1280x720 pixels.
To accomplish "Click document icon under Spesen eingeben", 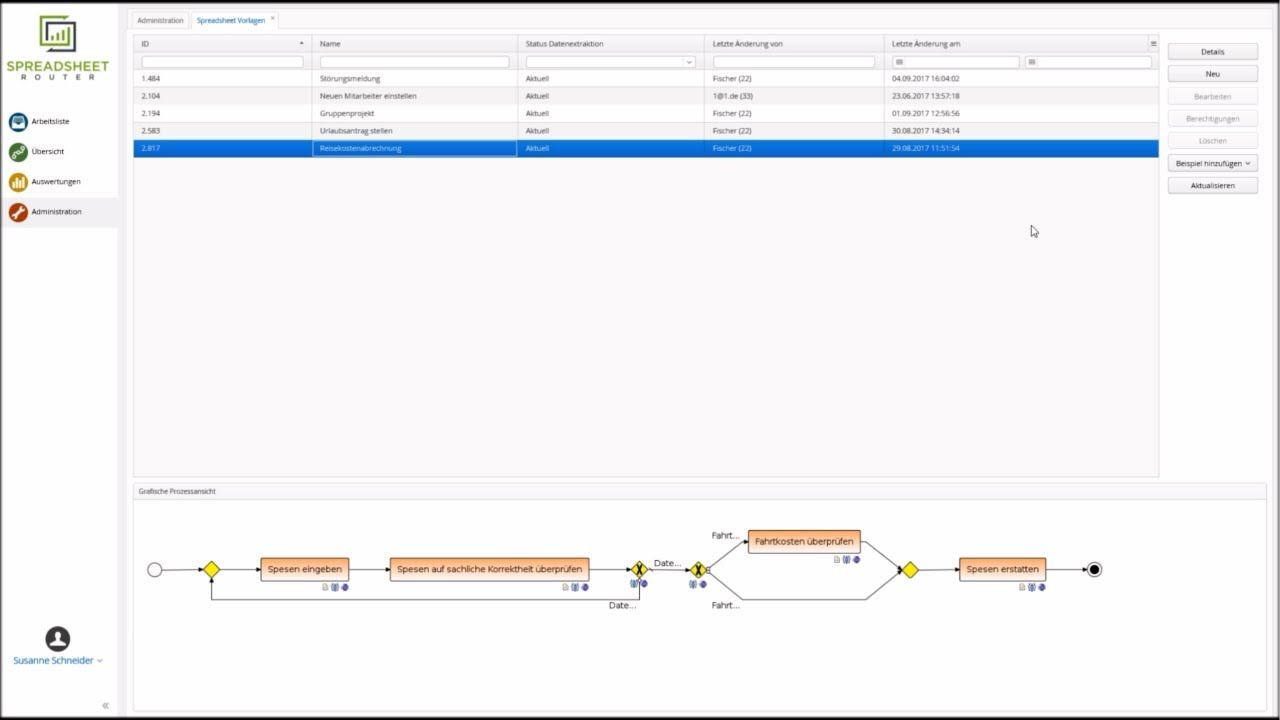I will click(325, 587).
